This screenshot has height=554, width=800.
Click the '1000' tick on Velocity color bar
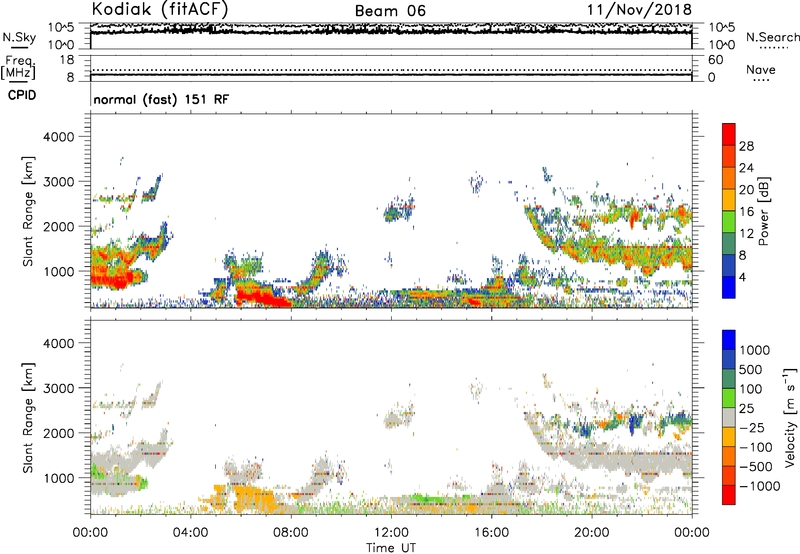pos(755,350)
